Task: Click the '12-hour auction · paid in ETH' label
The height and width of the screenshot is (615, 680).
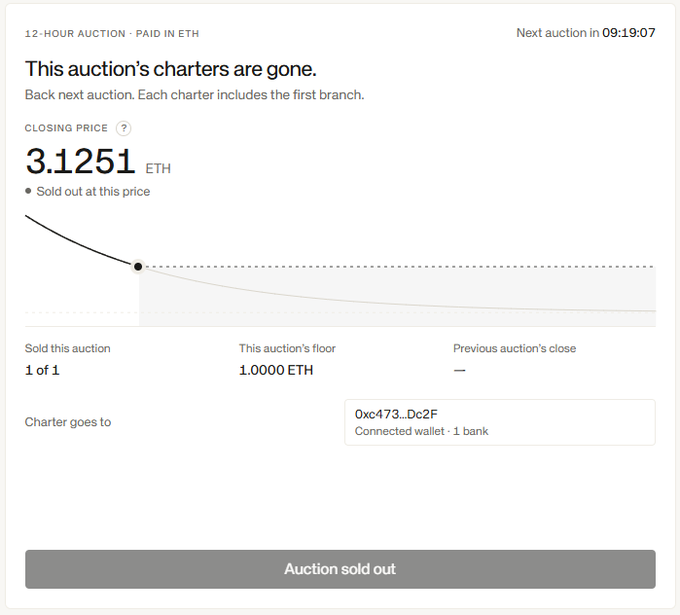Action: 112,34
